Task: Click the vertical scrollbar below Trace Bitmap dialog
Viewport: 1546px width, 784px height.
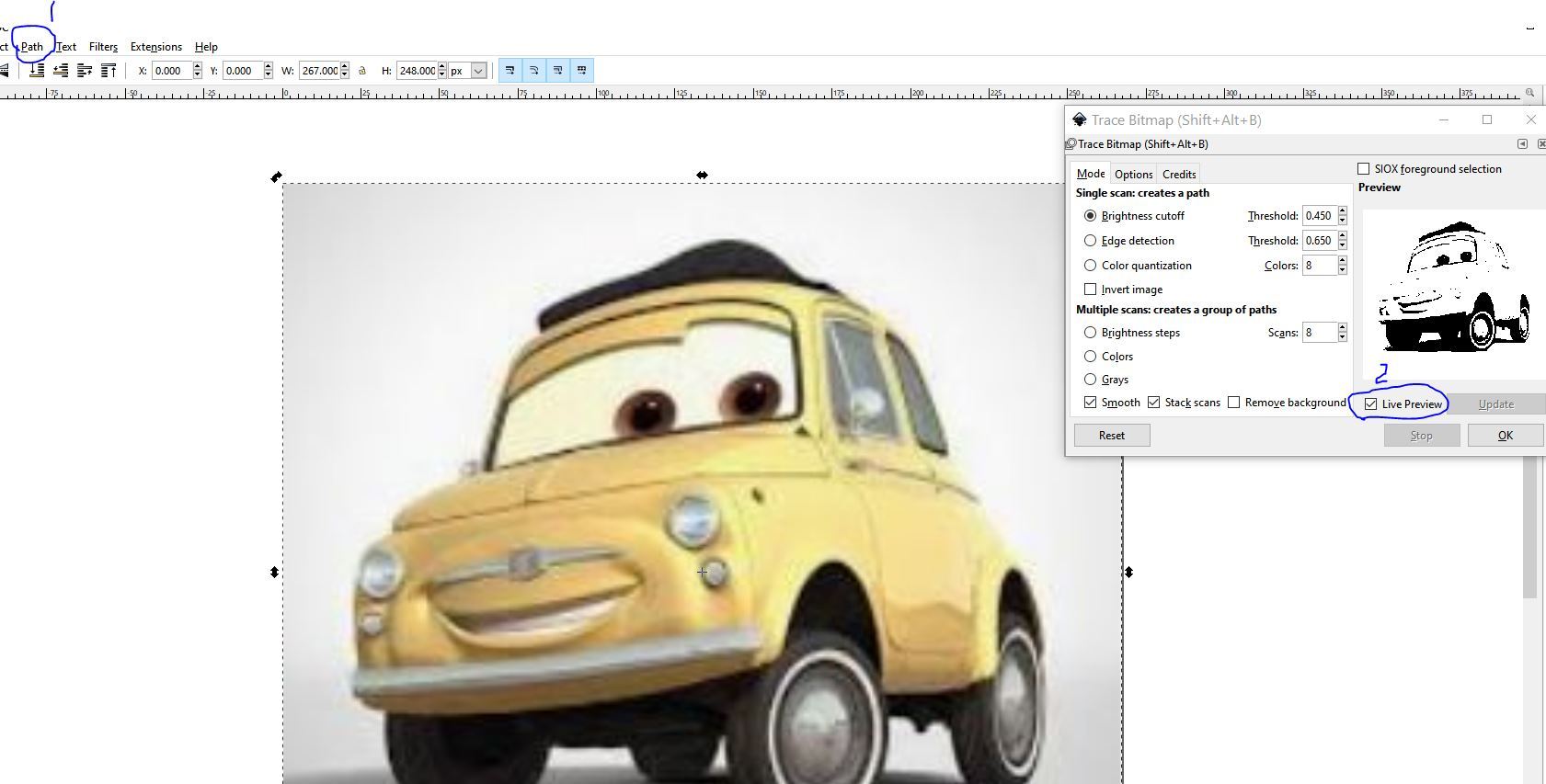Action: 1530,528
